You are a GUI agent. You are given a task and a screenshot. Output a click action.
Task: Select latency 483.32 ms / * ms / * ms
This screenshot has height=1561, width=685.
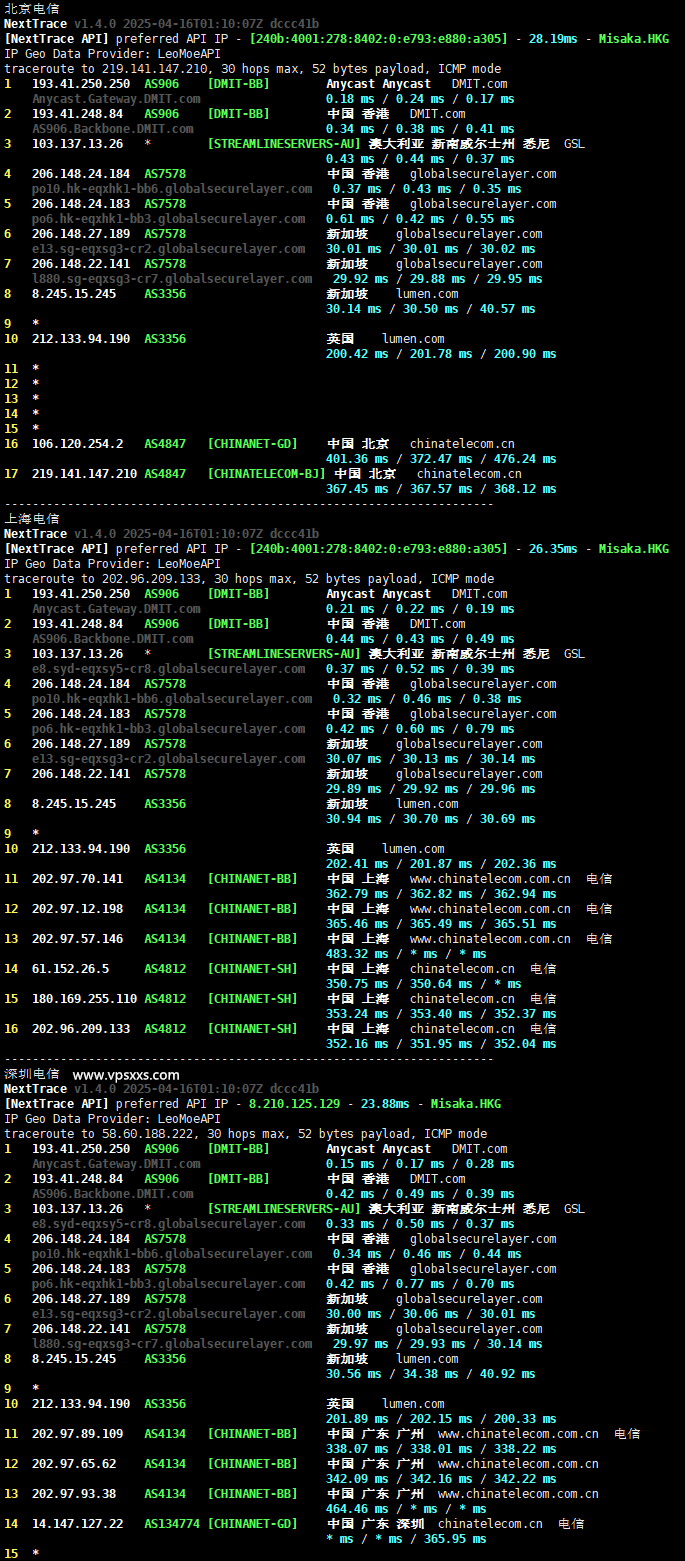click(406, 954)
